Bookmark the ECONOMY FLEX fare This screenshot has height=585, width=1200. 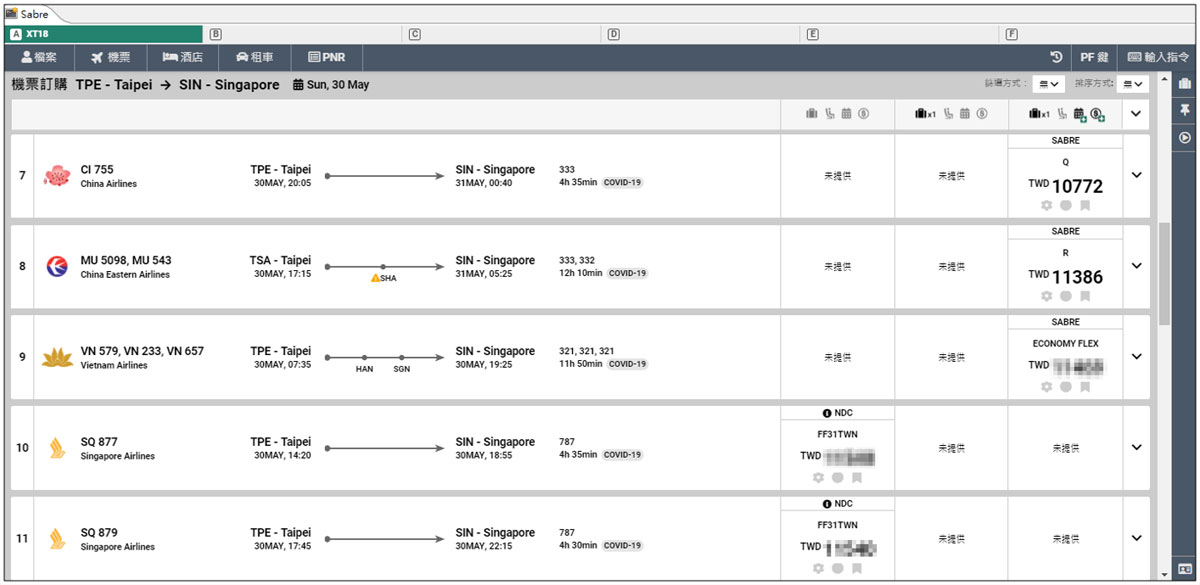point(1085,387)
